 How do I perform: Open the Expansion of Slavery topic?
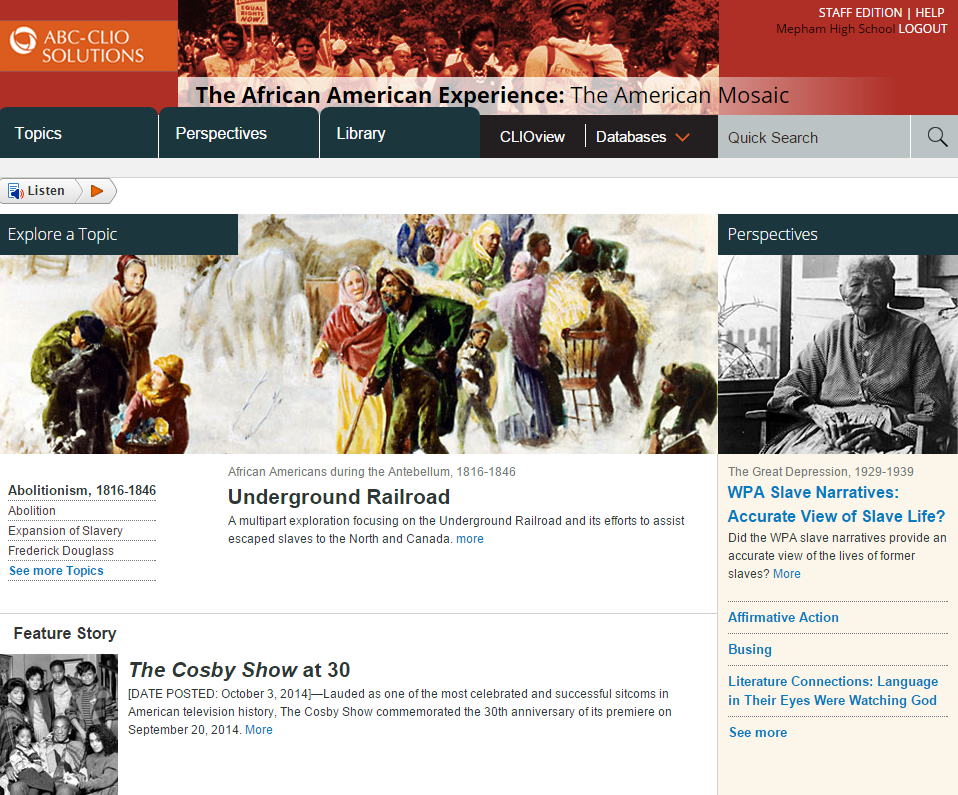(65, 530)
